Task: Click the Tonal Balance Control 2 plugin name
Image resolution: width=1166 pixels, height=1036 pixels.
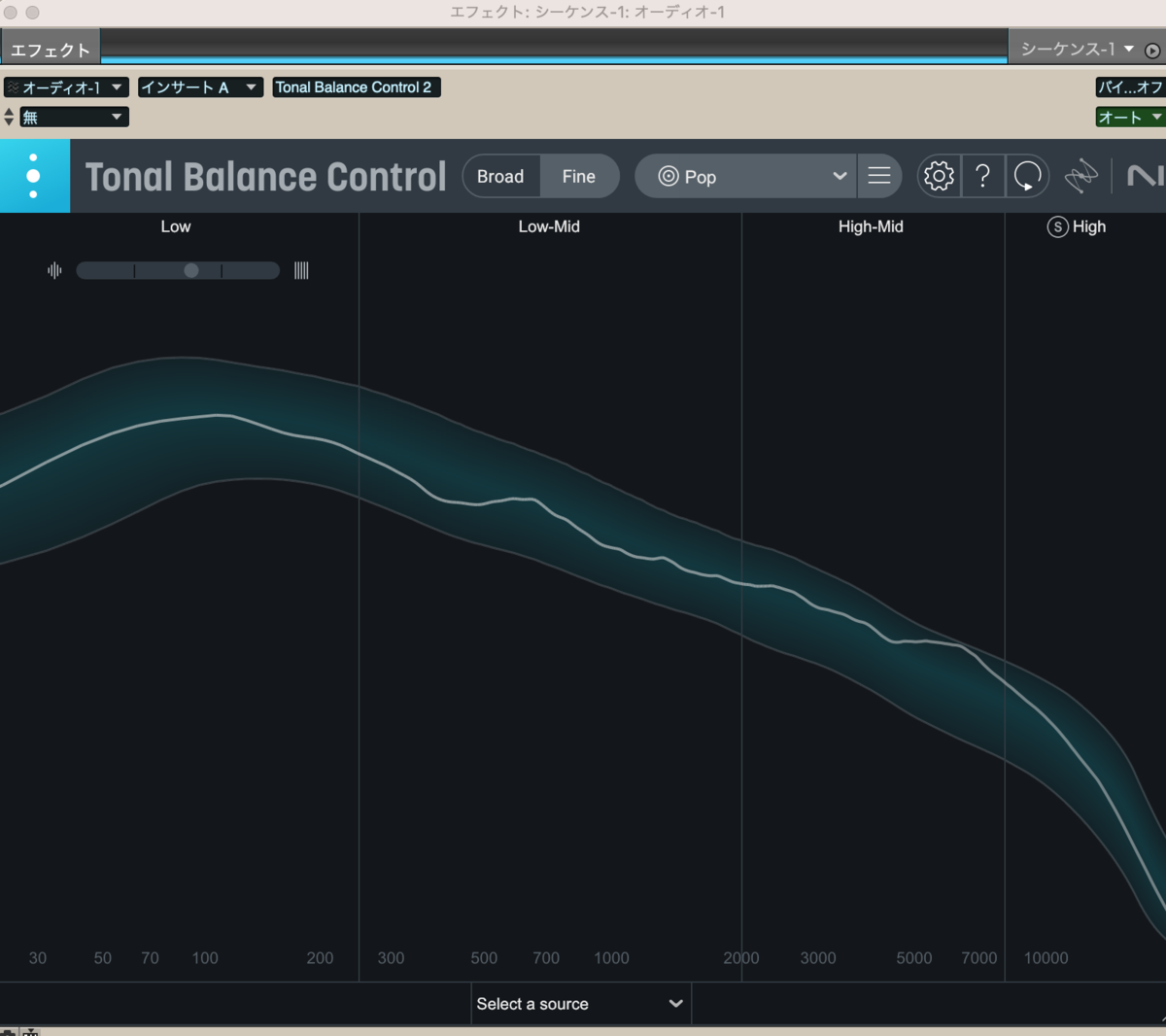Action: (x=356, y=86)
